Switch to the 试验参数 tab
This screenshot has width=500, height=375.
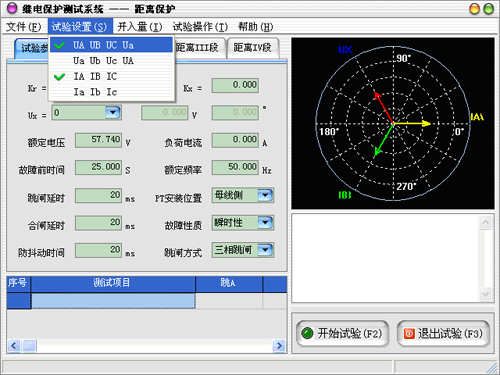32,49
